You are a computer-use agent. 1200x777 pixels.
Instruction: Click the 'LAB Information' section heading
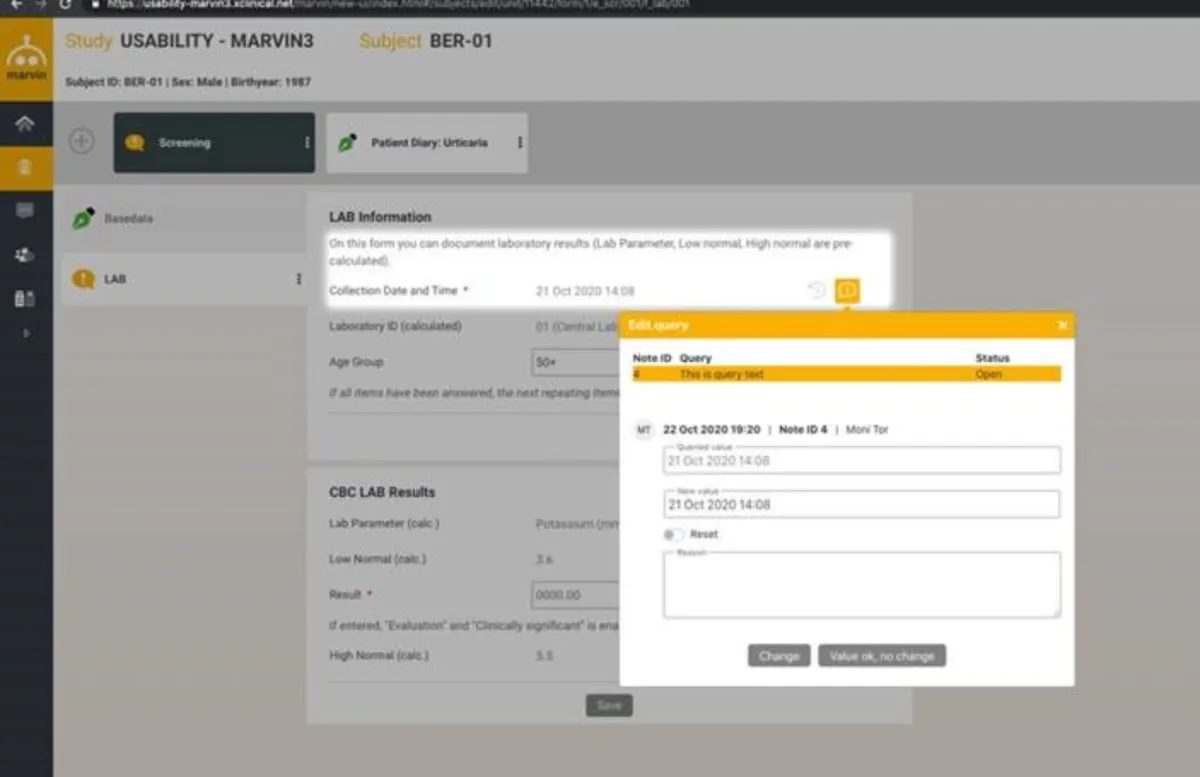(x=380, y=216)
